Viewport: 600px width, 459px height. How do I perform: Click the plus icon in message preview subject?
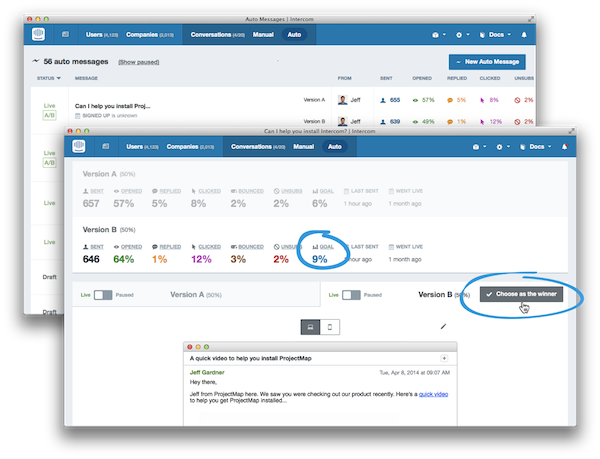click(444, 358)
